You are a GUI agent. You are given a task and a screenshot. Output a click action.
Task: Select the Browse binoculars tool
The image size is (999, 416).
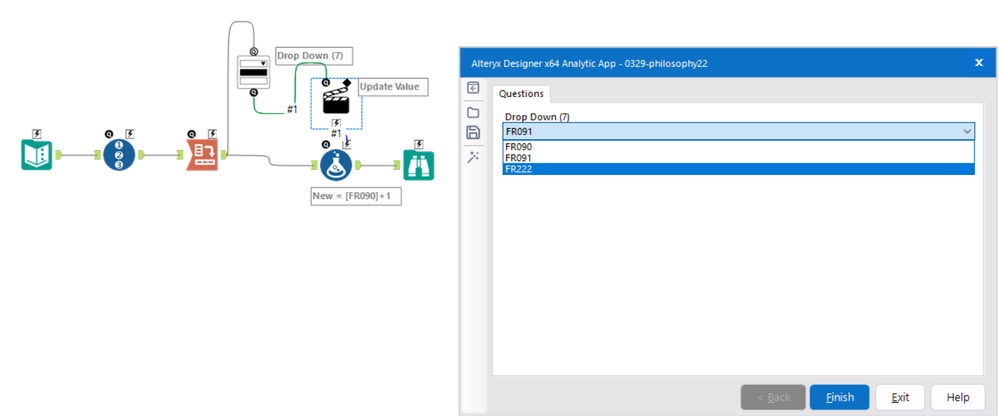(419, 166)
